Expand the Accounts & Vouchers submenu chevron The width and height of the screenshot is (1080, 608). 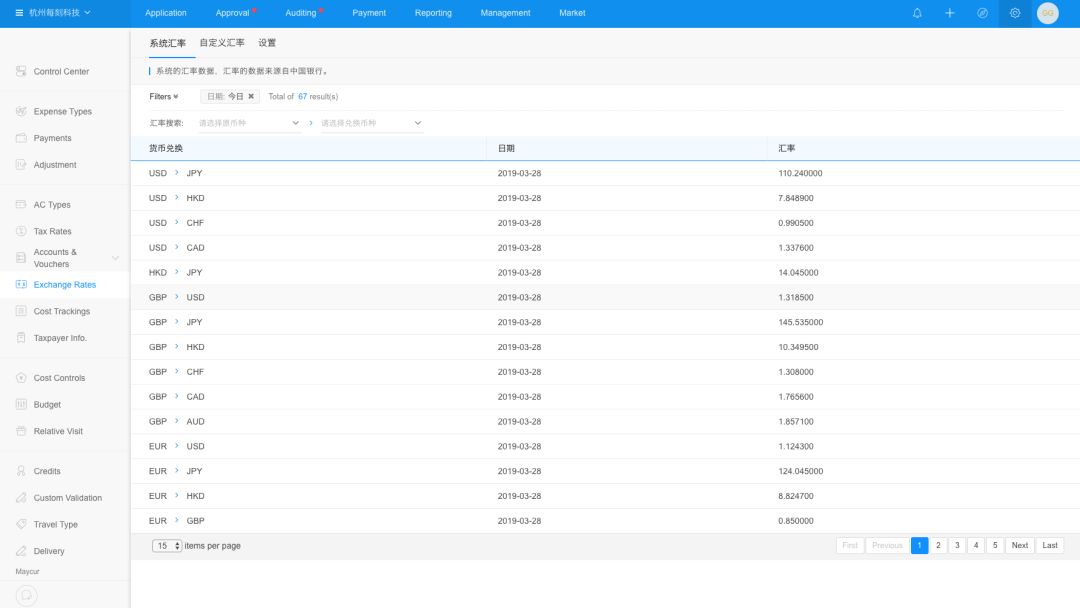115,258
